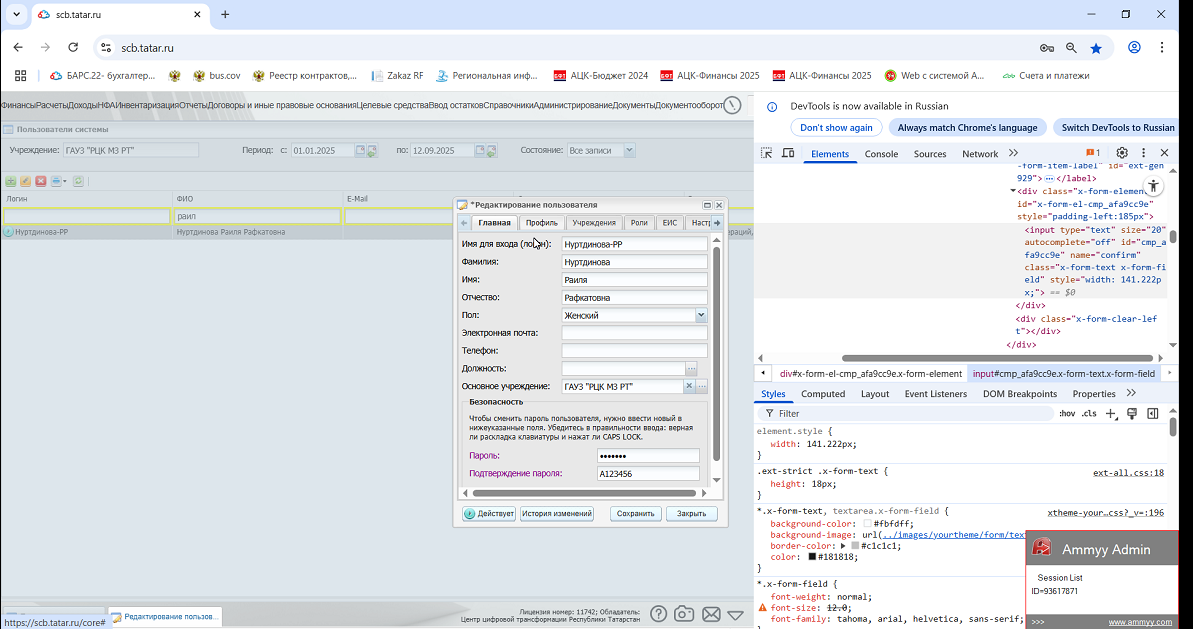Activate the DevTools element inspector picker icon
This screenshot has width=1193, height=629.
[x=766, y=153]
